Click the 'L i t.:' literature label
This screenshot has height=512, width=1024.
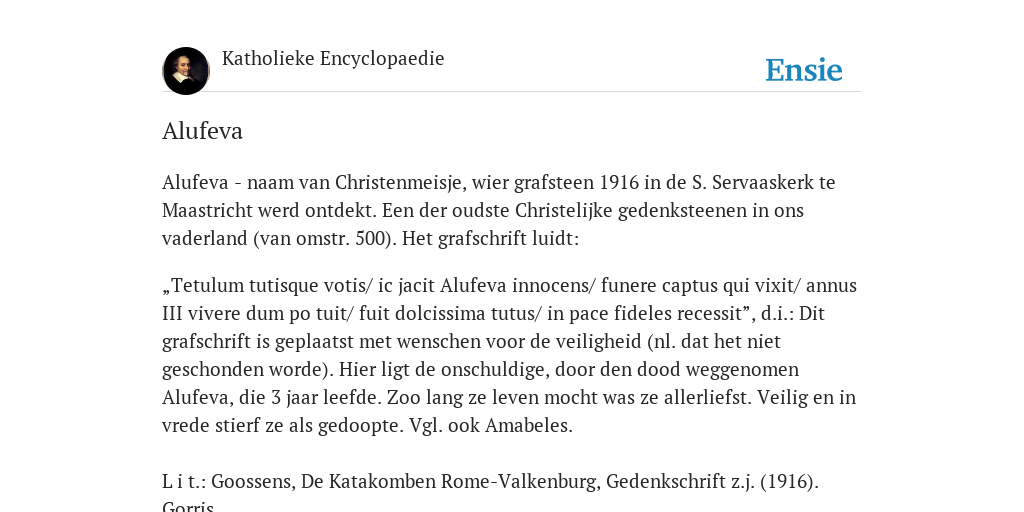[184, 482]
